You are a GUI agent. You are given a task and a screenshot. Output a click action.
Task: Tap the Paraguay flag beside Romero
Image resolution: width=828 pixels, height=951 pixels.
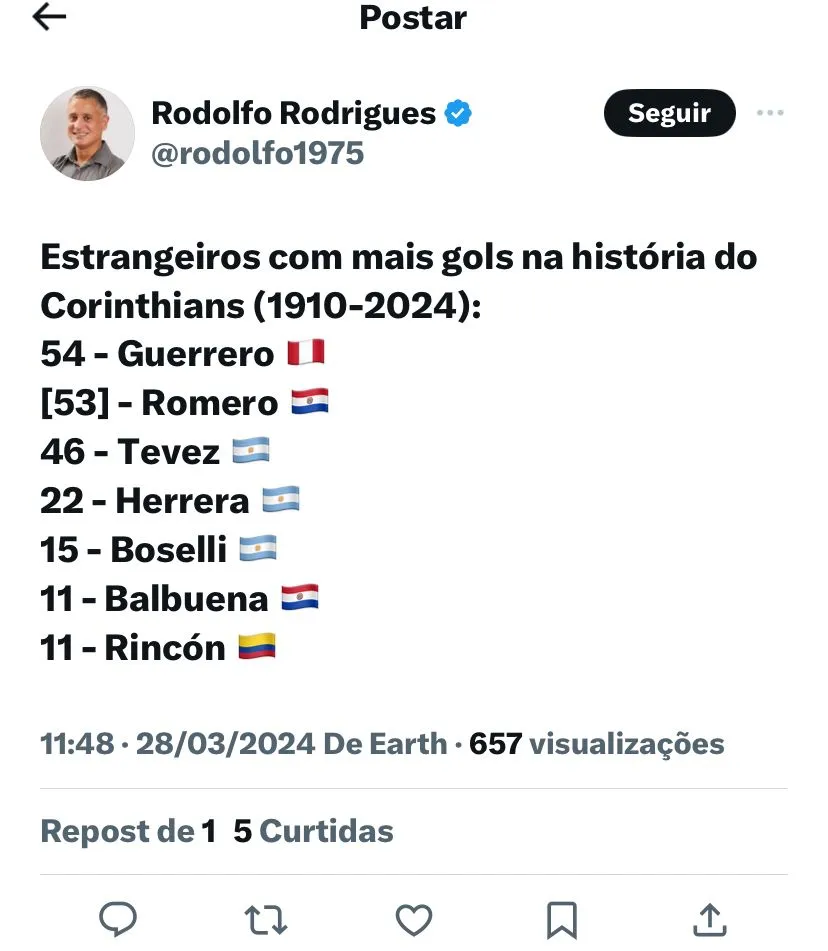pos(310,402)
